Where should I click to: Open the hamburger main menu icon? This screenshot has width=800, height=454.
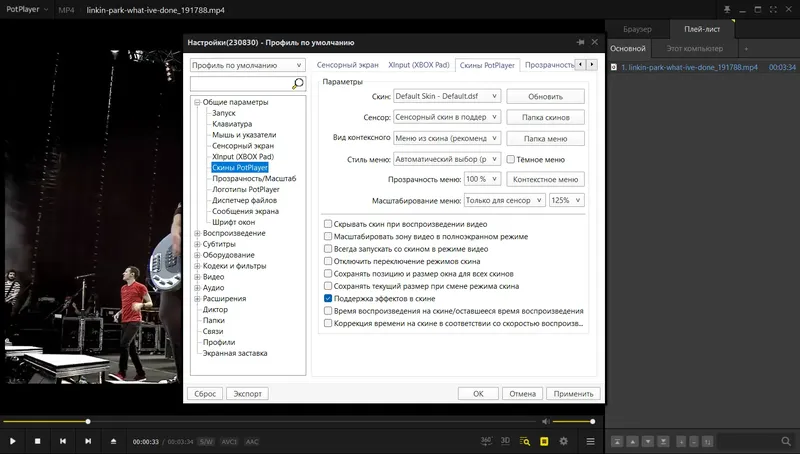[x=590, y=441]
